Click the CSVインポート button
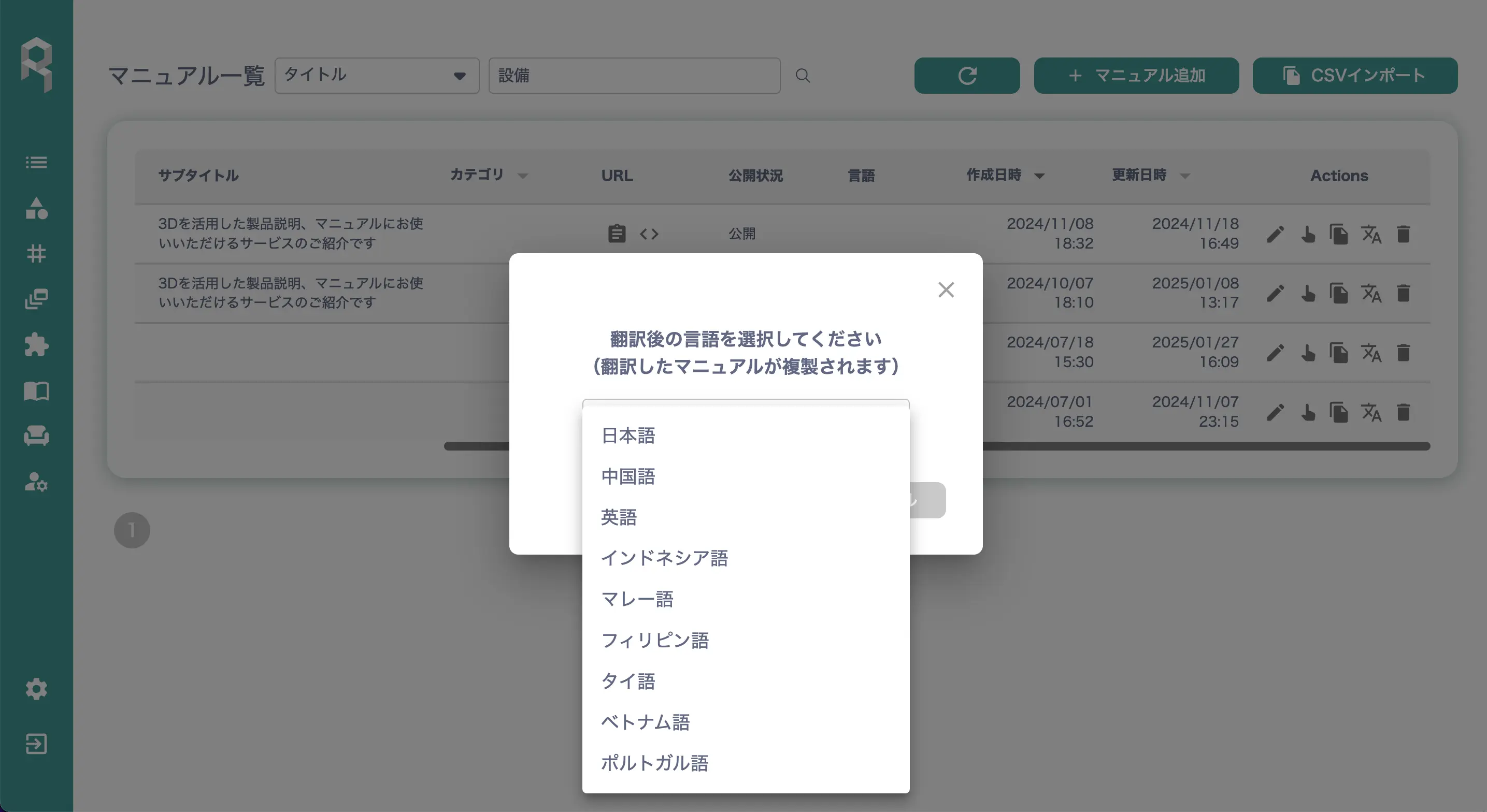The height and width of the screenshot is (812, 1487). click(x=1355, y=76)
